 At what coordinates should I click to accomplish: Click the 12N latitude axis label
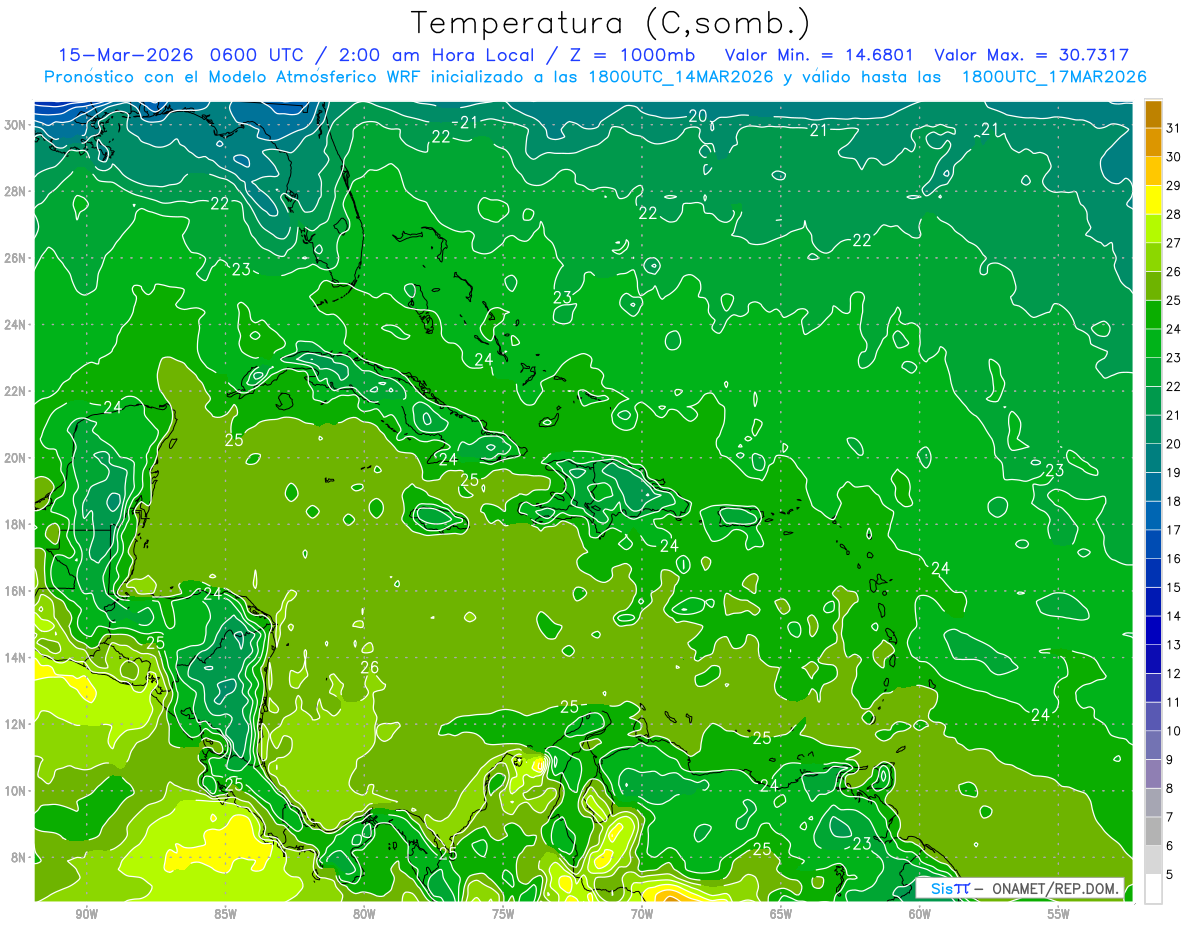point(15,724)
